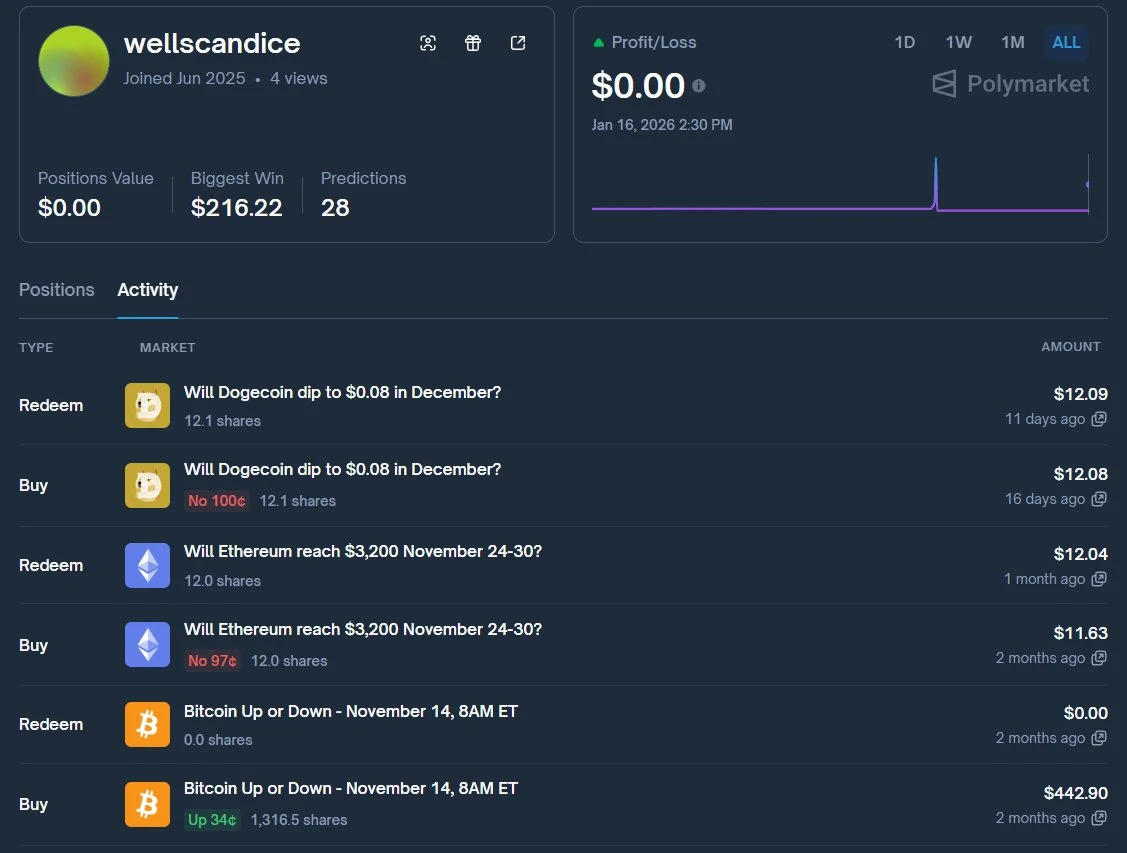
Task: Switch chart timeframe to 1W
Action: [958, 43]
